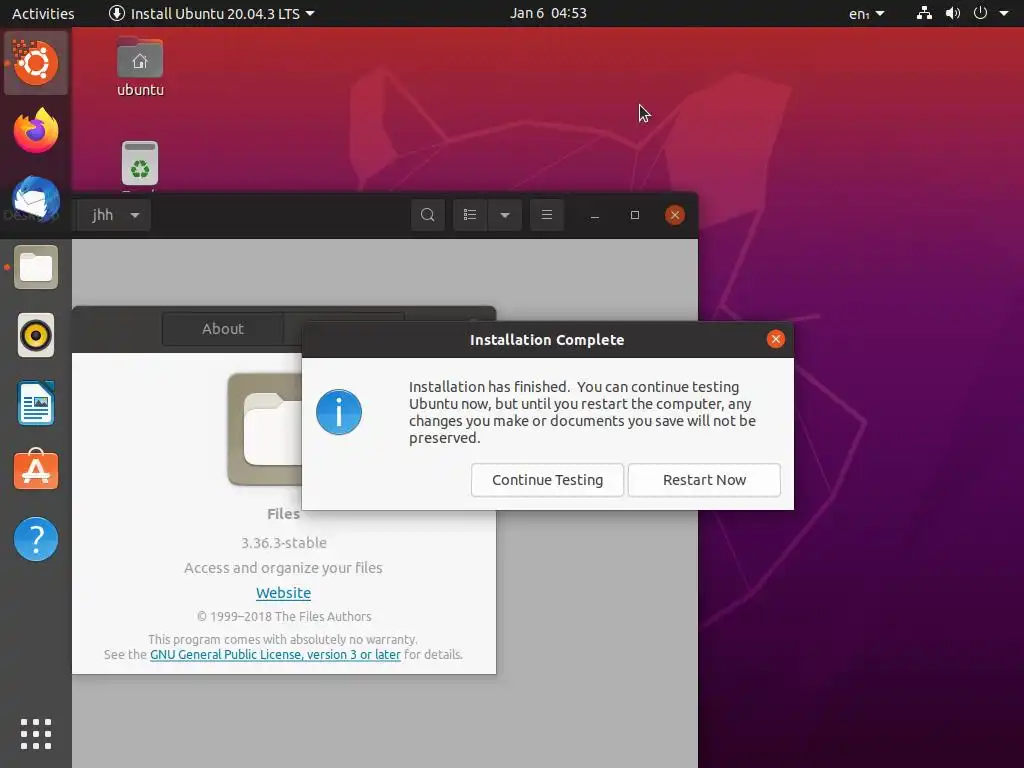Expand the jhh path dropdown

click(135, 215)
